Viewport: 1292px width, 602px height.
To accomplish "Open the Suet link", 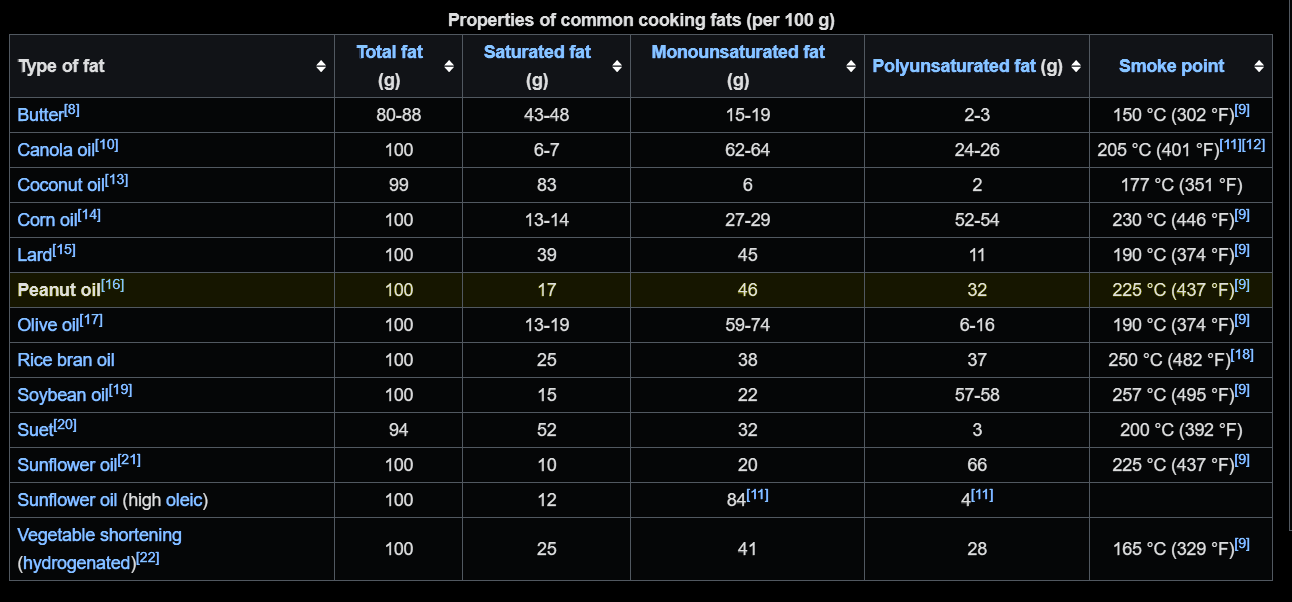I will tap(34, 430).
